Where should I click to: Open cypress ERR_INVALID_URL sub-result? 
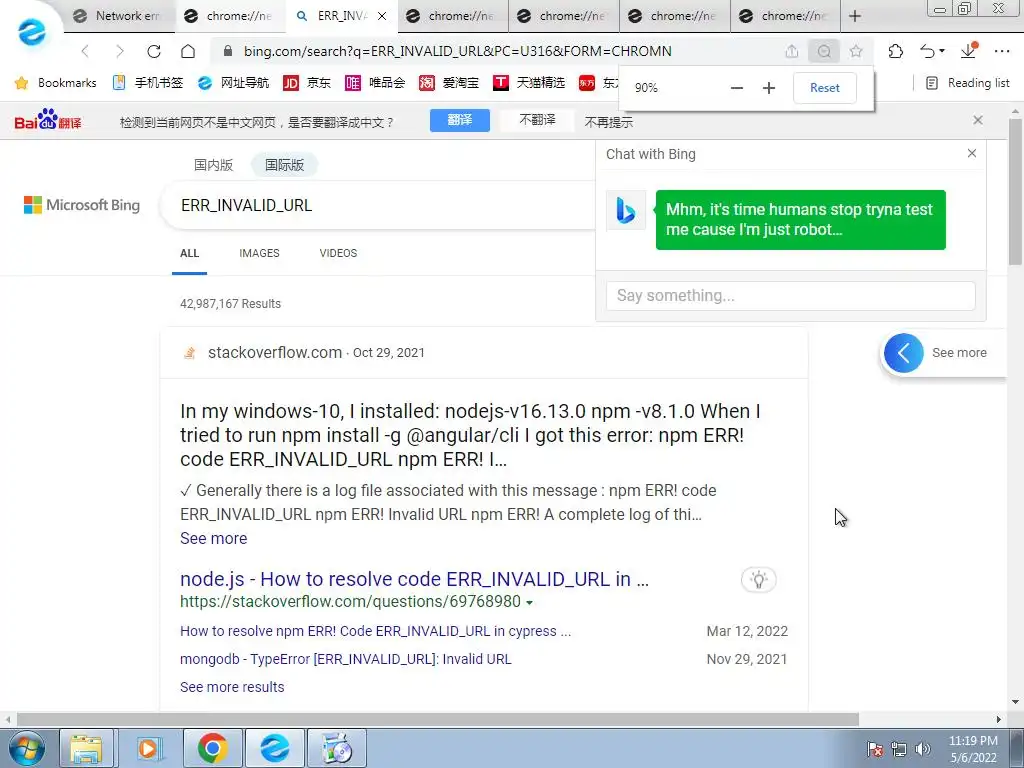[376, 632]
